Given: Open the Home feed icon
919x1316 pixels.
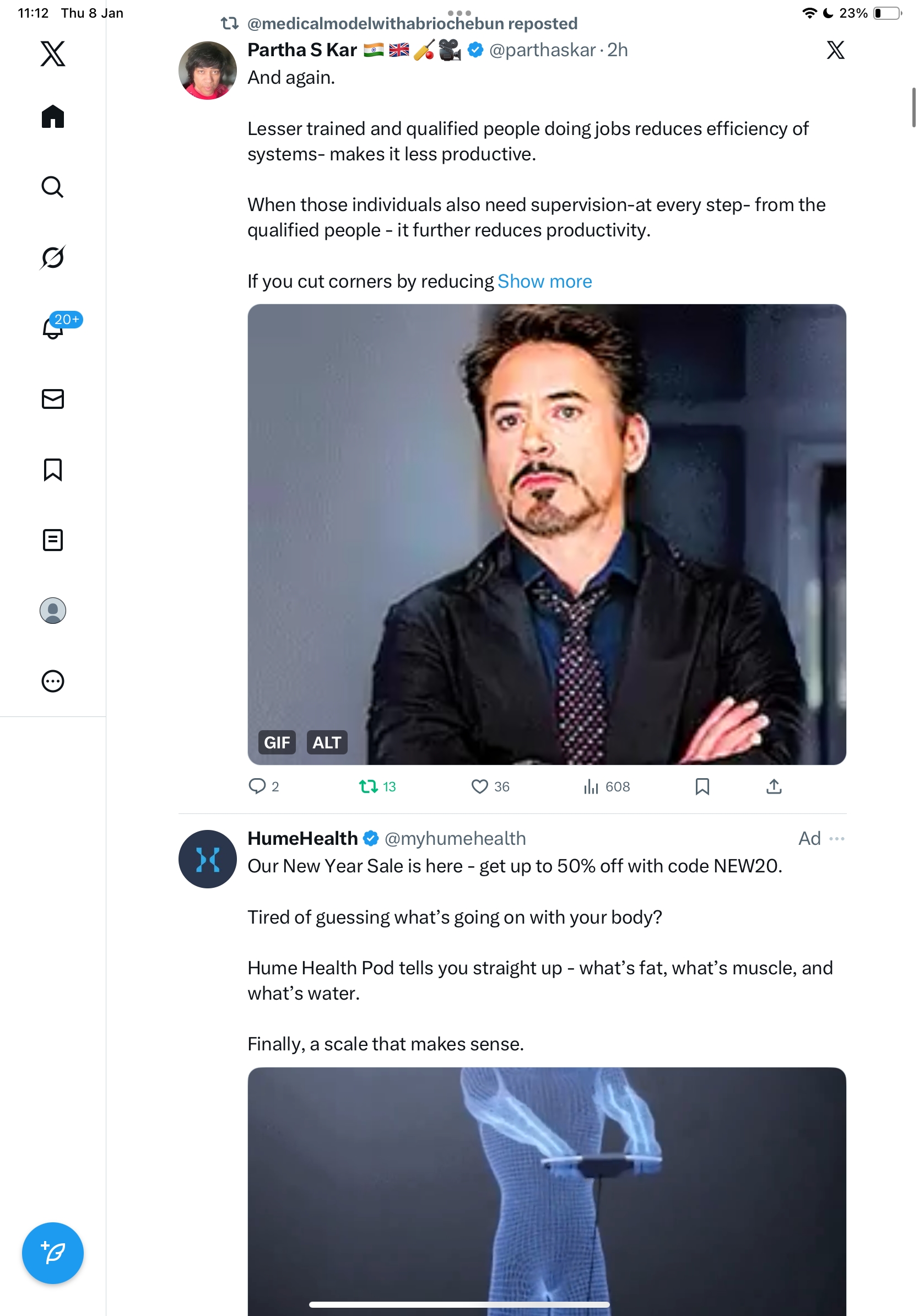Looking at the screenshot, I should click(x=53, y=117).
